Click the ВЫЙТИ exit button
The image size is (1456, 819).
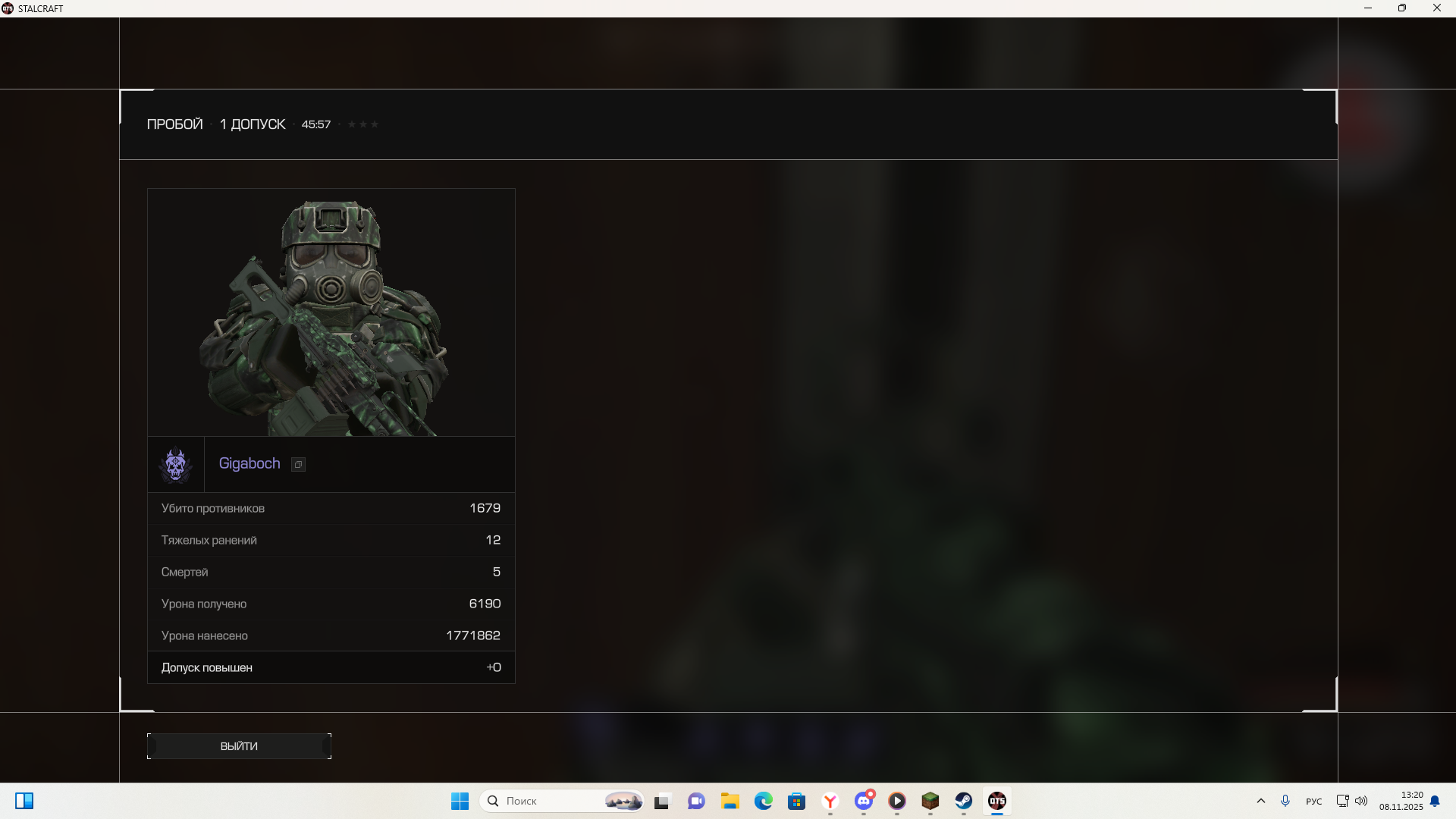tap(239, 746)
